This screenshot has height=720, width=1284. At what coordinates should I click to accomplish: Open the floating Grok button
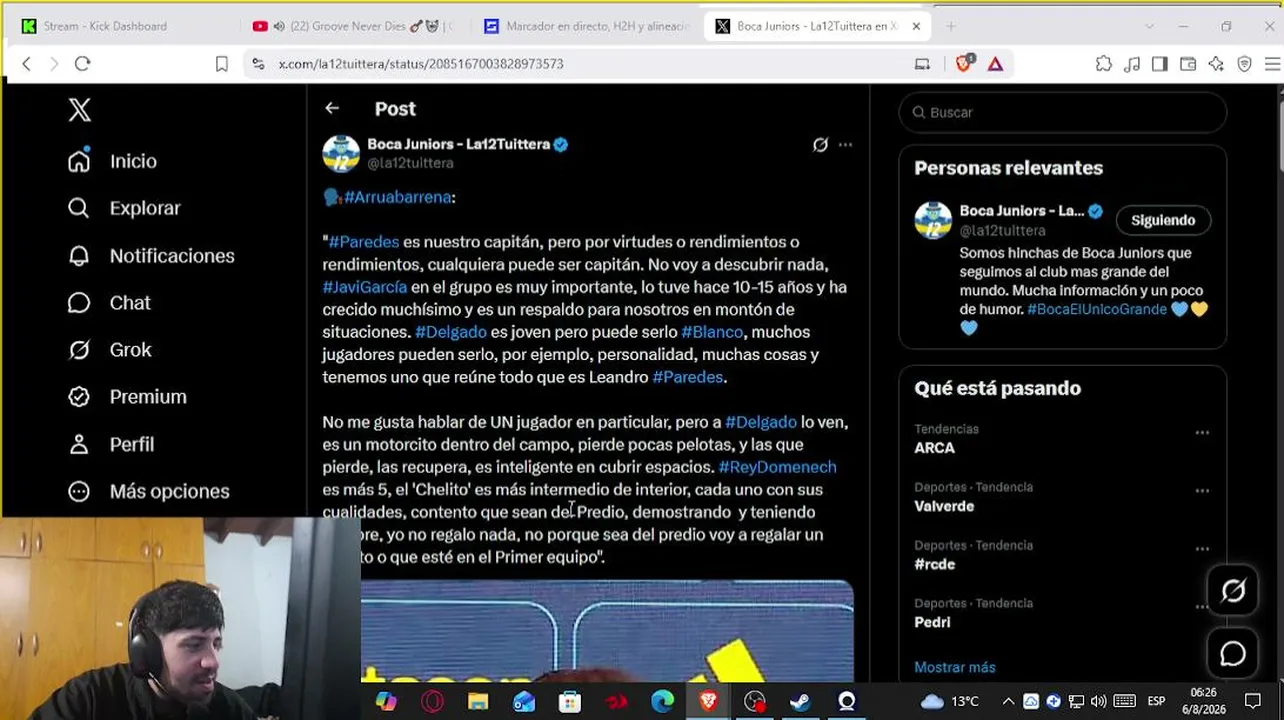pyautogui.click(x=1233, y=591)
